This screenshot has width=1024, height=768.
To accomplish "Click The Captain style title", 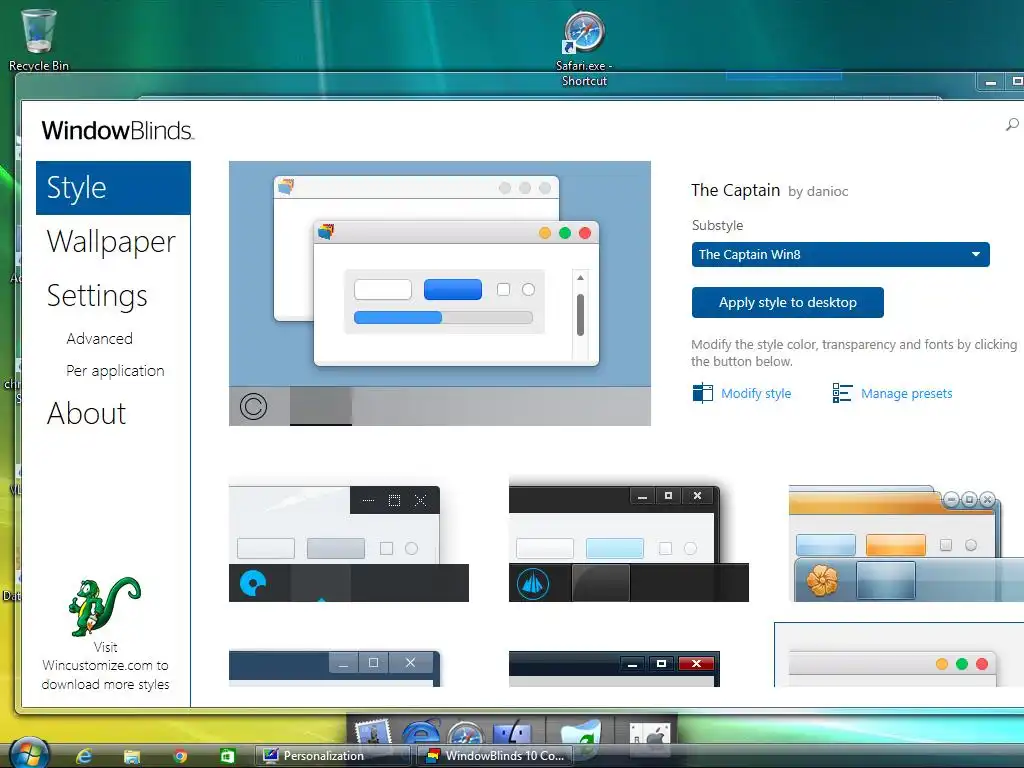I will pos(735,190).
